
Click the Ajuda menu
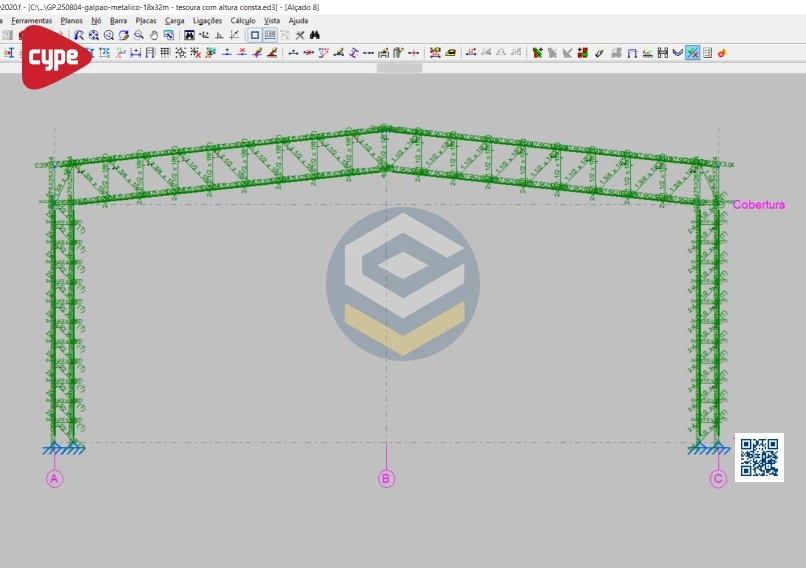298,20
